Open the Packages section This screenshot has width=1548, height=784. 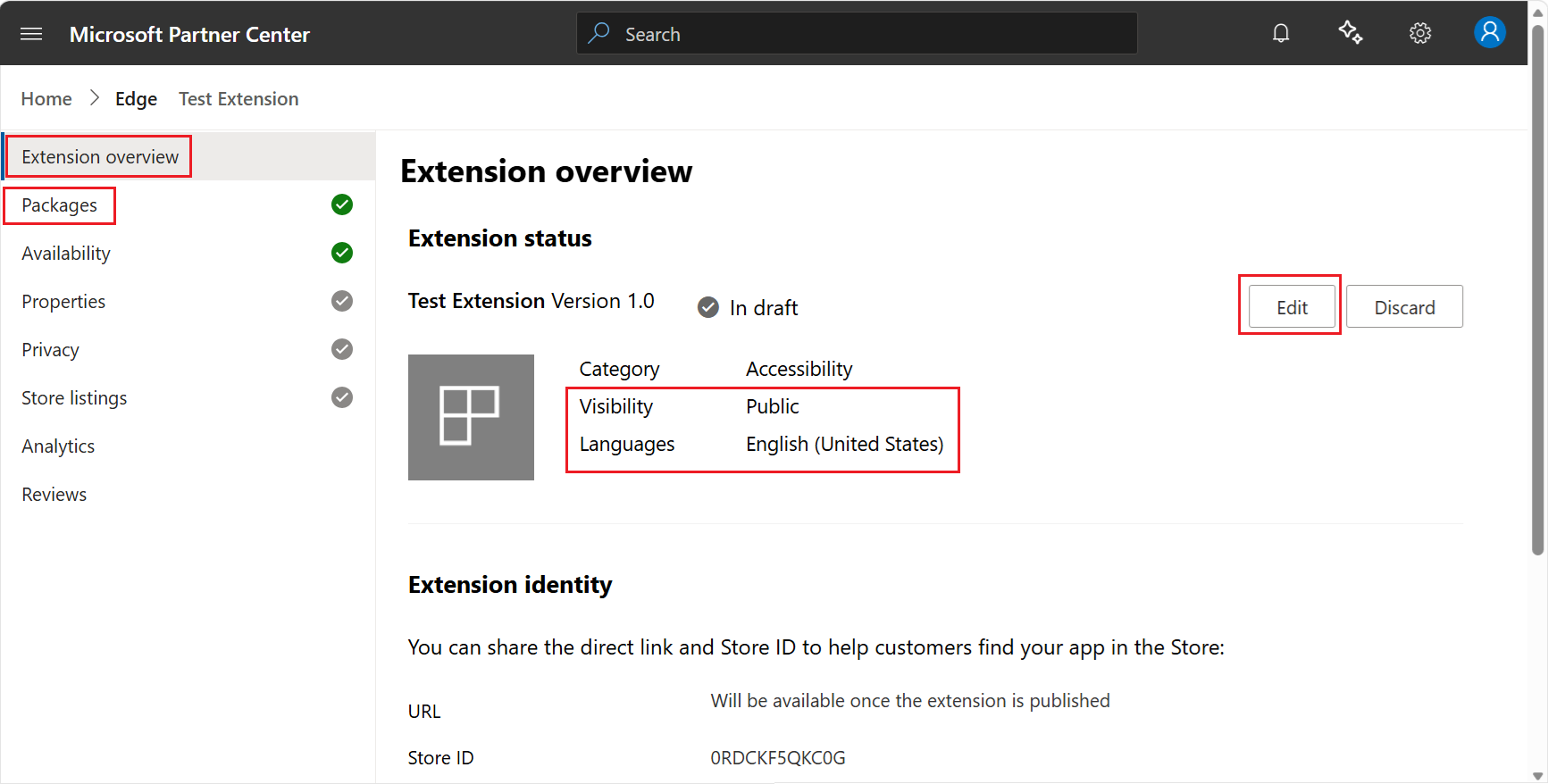click(188, 204)
